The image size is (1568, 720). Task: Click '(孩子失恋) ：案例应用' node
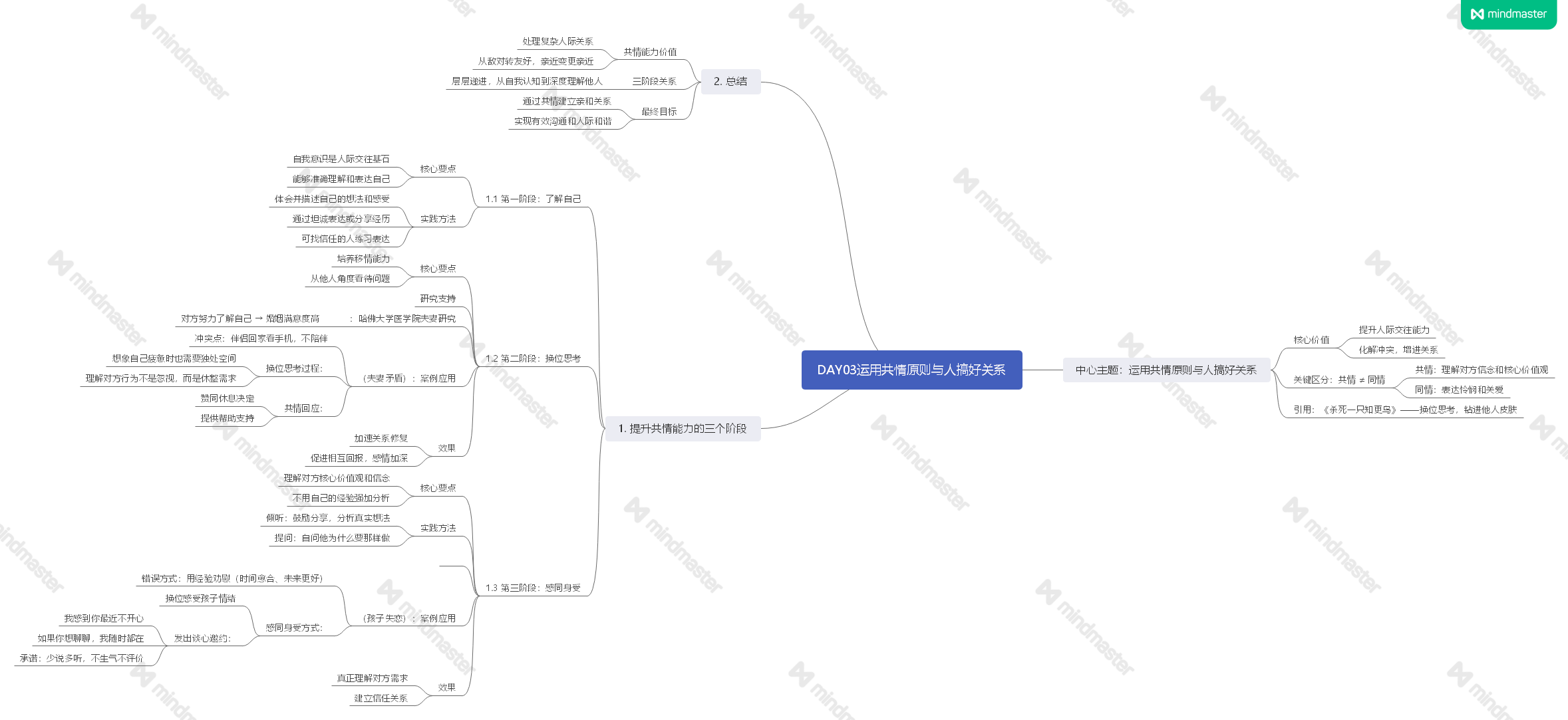coord(409,618)
